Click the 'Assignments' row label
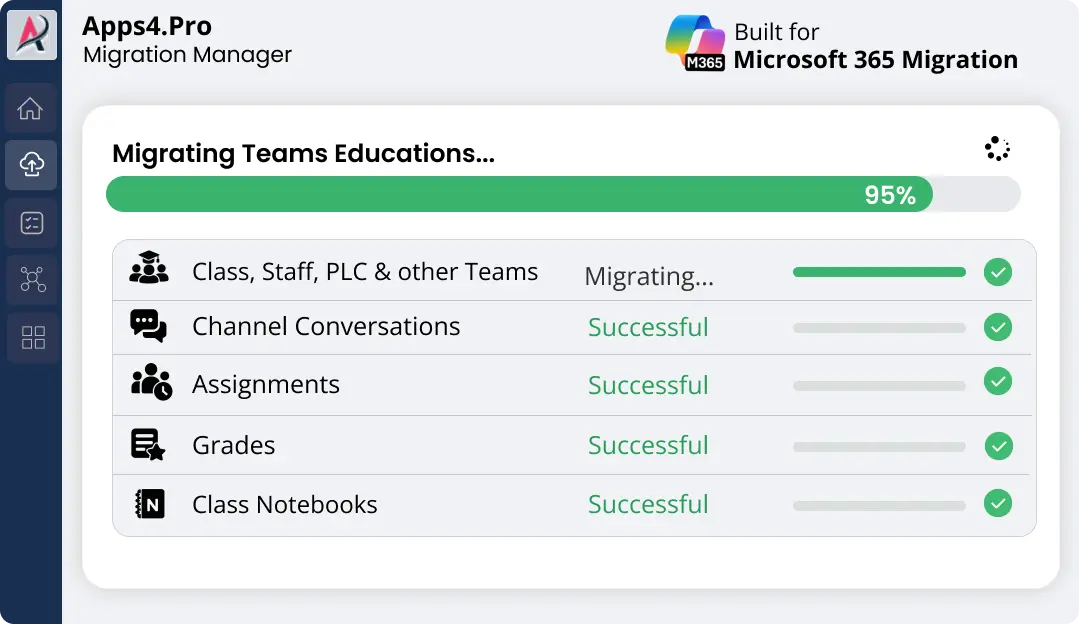The height and width of the screenshot is (624, 1079). (x=266, y=385)
